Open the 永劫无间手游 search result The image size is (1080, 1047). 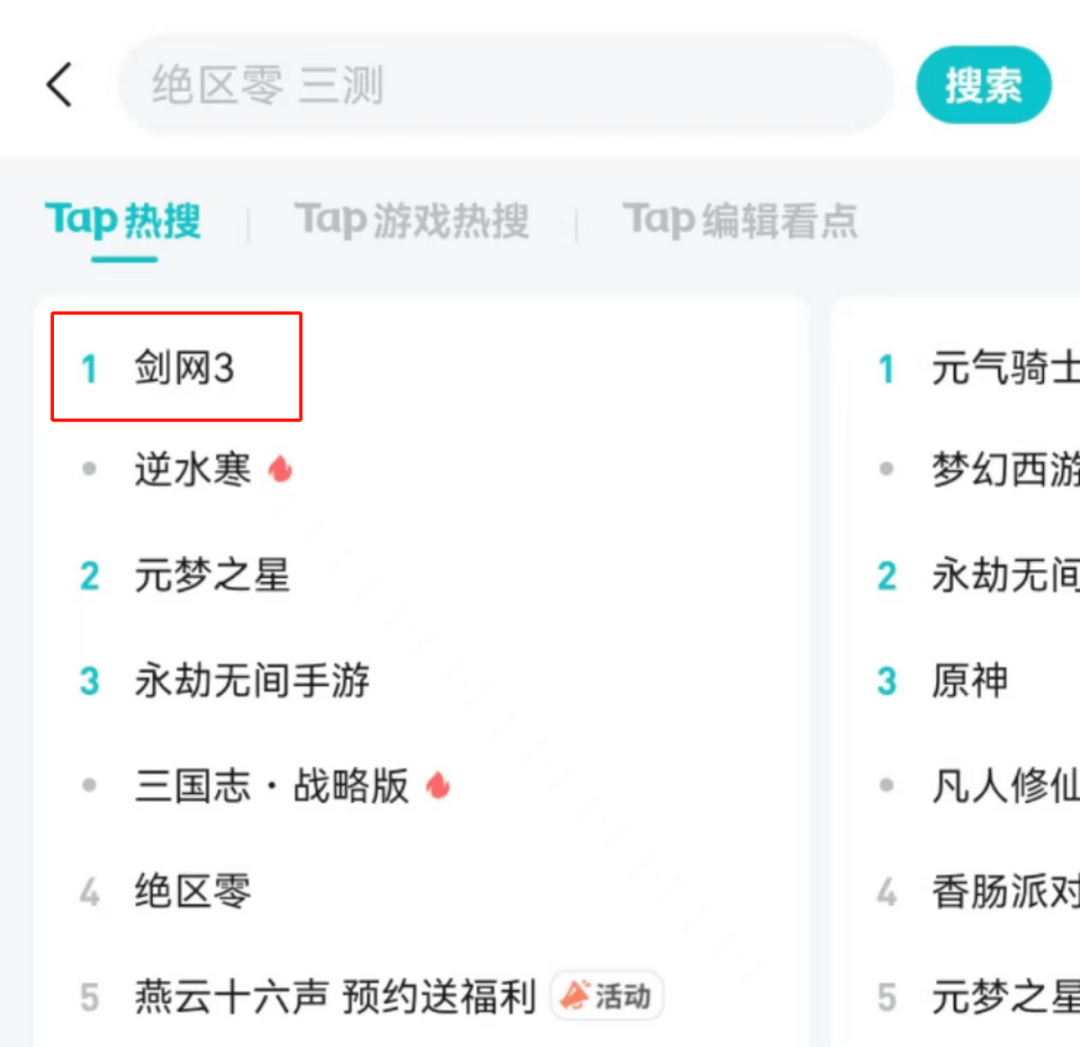[x=252, y=681]
